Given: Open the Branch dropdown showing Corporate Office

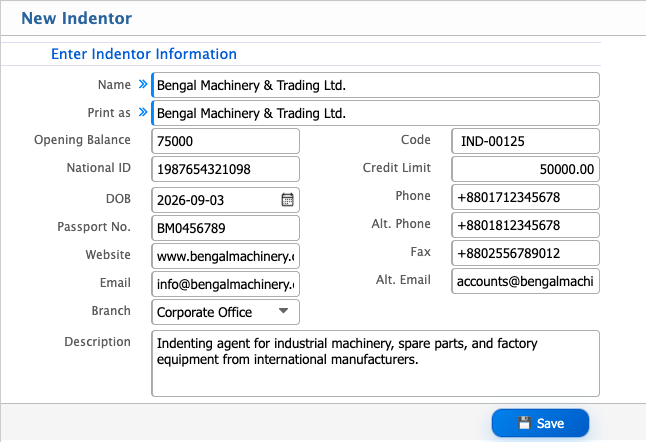Looking at the screenshot, I should (225, 312).
